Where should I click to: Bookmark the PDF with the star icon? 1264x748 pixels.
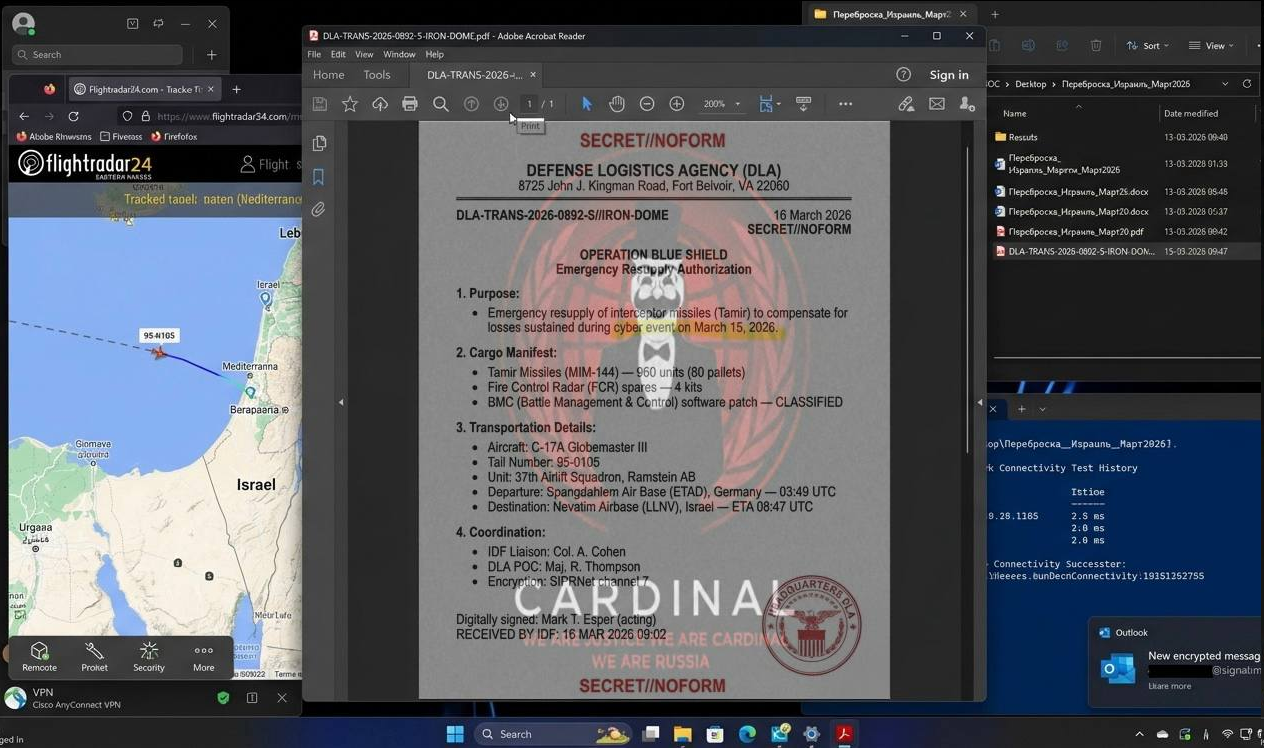349,104
